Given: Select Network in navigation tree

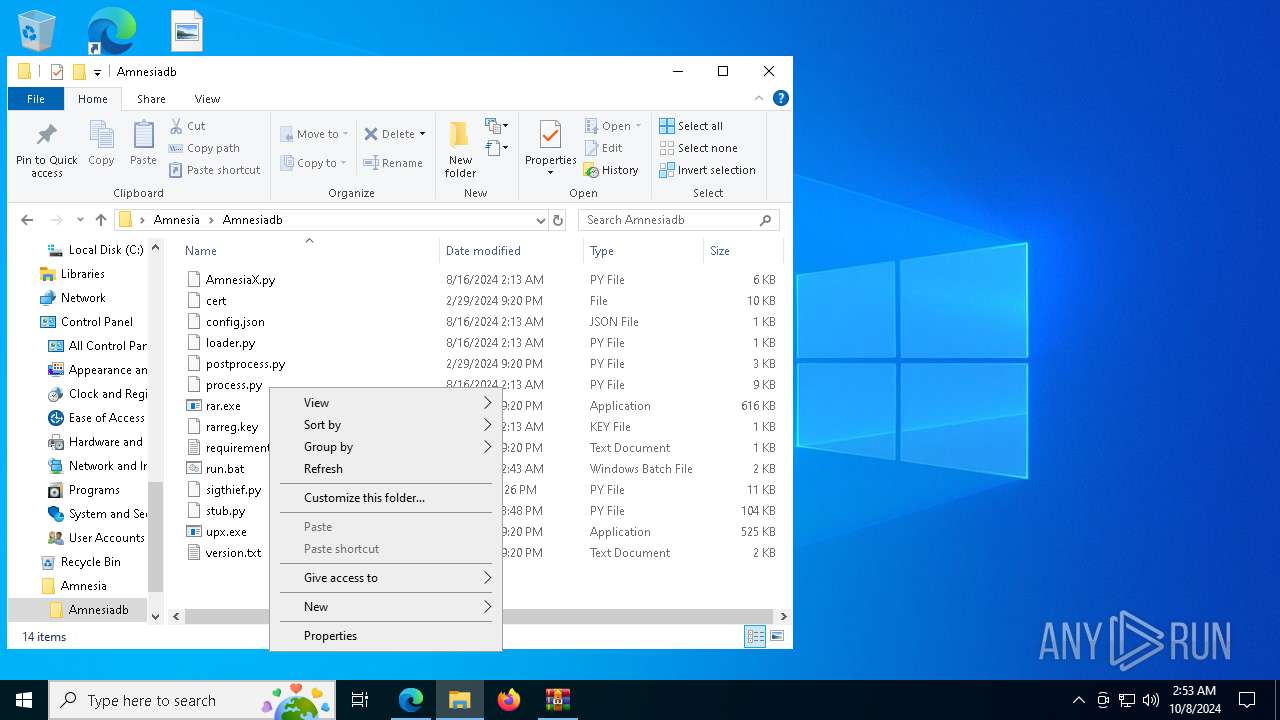Looking at the screenshot, I should pyautogui.click(x=82, y=298).
